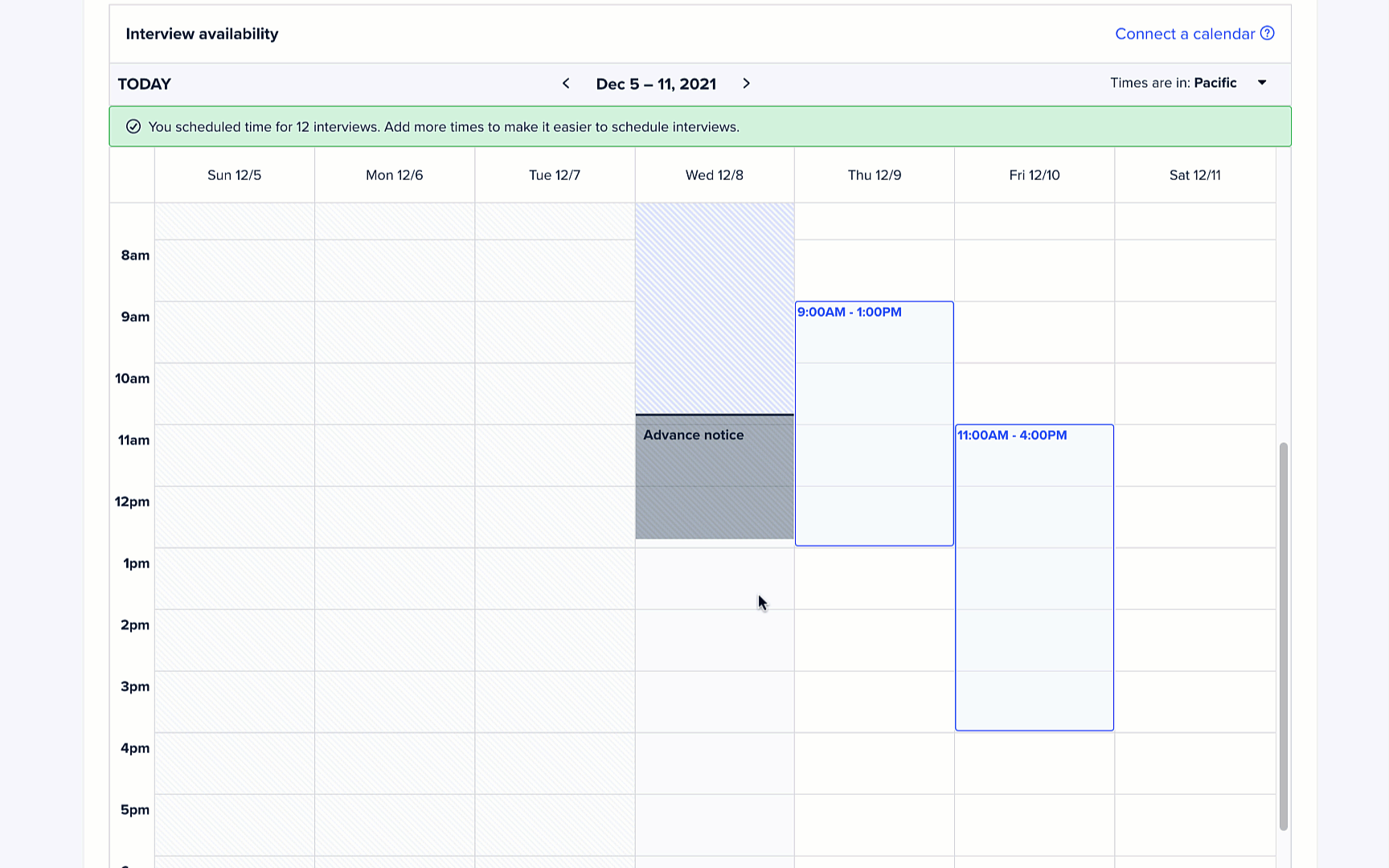Click the 5pm time label
Screen dimensions: 1389x868
135,810
